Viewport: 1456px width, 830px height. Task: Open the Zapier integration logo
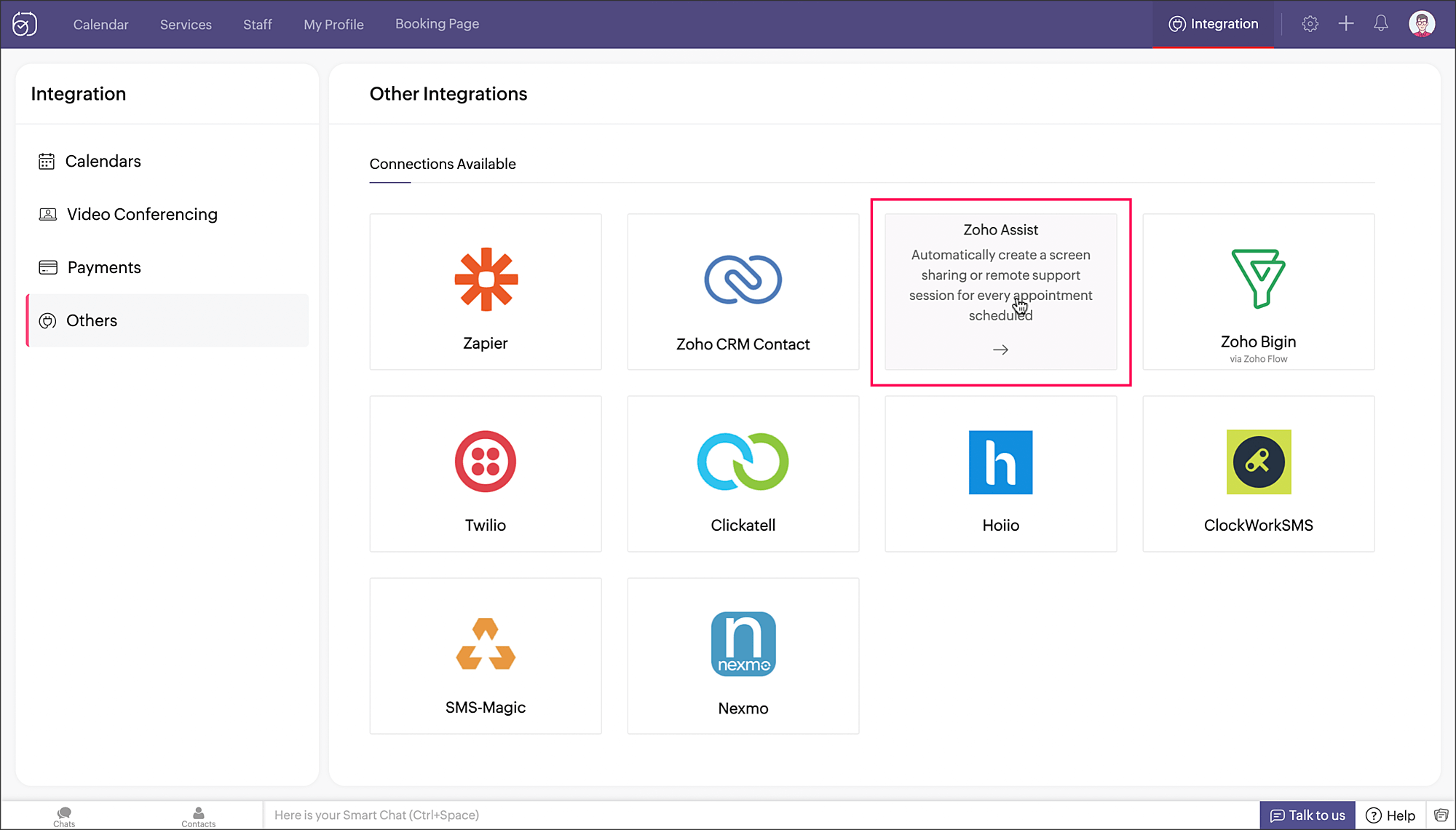click(486, 279)
